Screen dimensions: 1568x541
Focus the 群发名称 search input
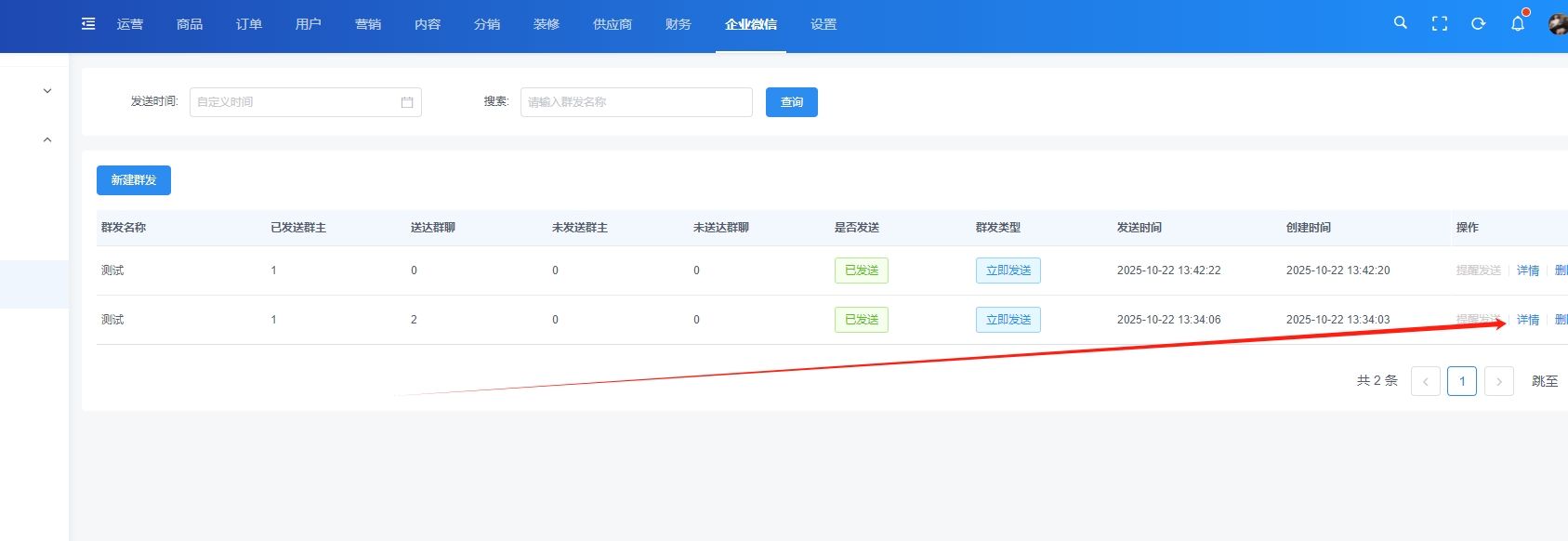[x=636, y=102]
